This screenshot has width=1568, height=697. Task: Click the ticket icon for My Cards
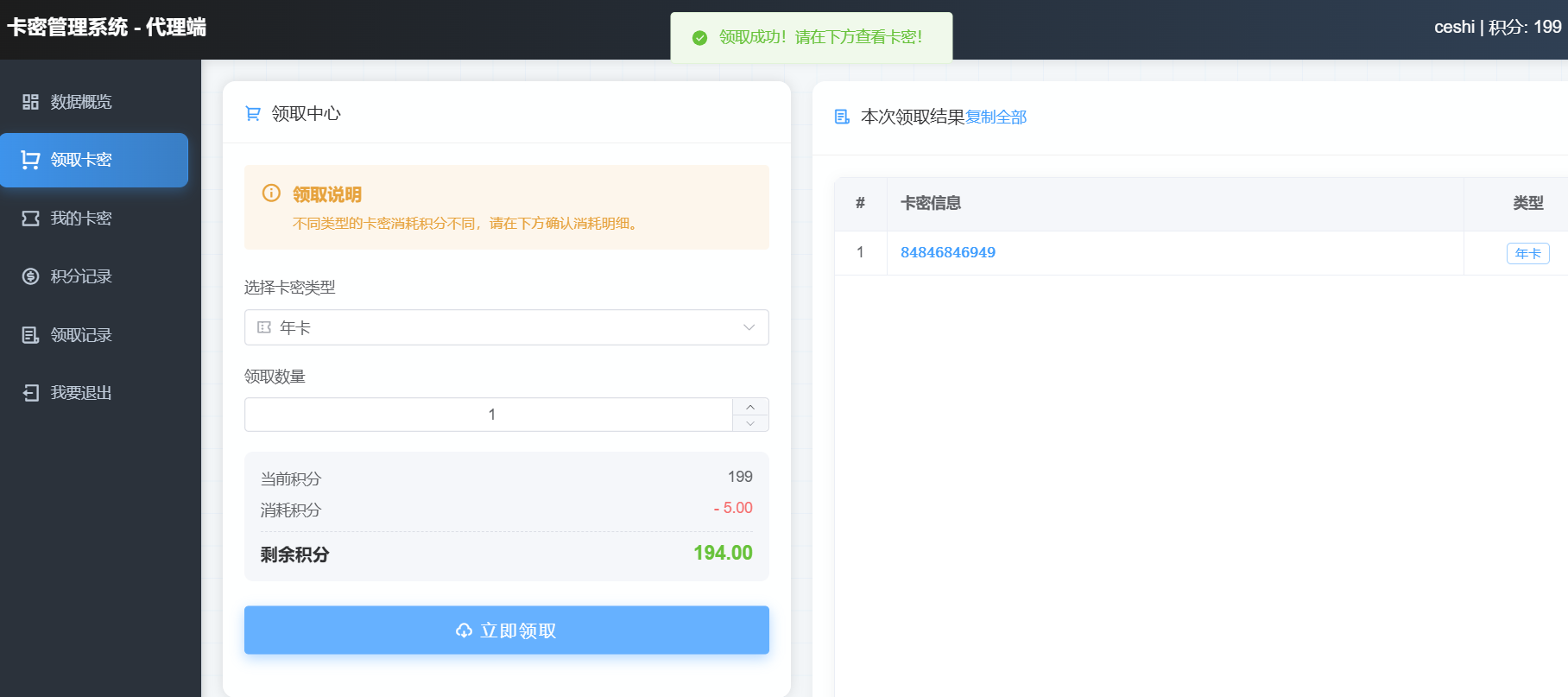click(30, 219)
